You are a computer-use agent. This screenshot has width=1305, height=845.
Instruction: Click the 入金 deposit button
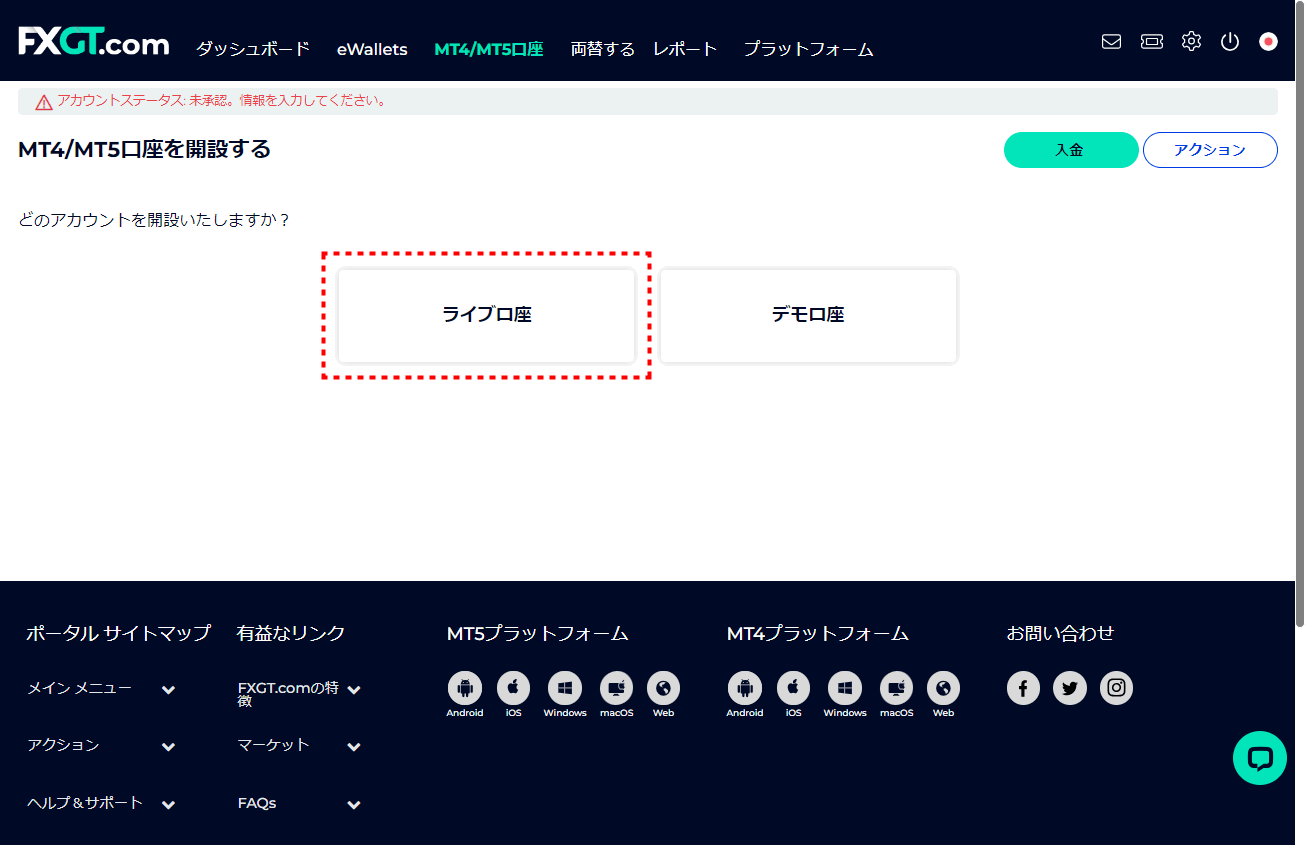point(1071,150)
